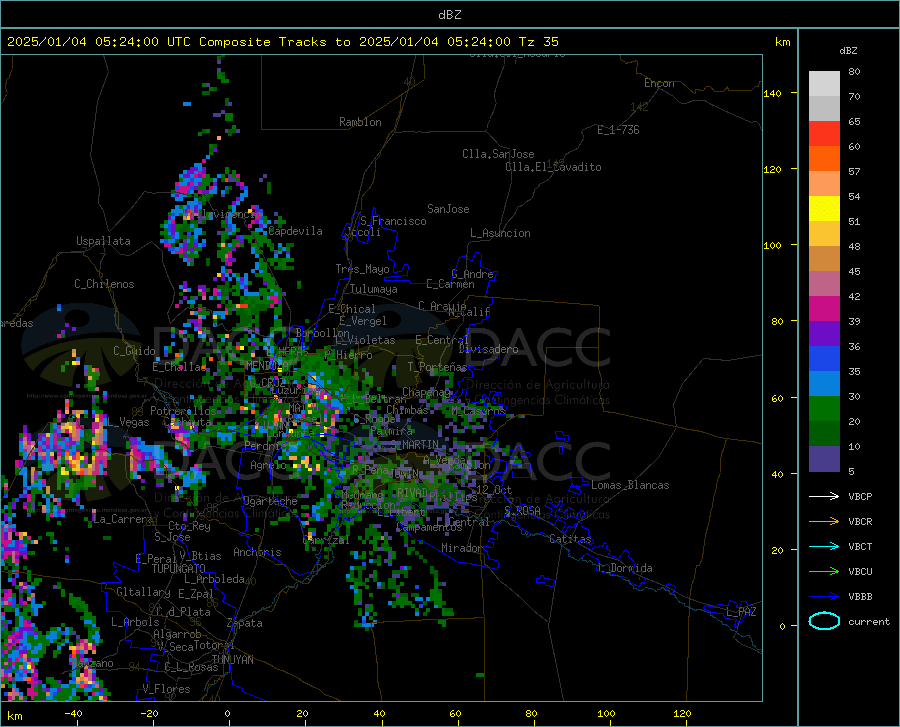Click the 'C_Chilenos' label
Screen dimensions: 900x727
tap(104, 284)
